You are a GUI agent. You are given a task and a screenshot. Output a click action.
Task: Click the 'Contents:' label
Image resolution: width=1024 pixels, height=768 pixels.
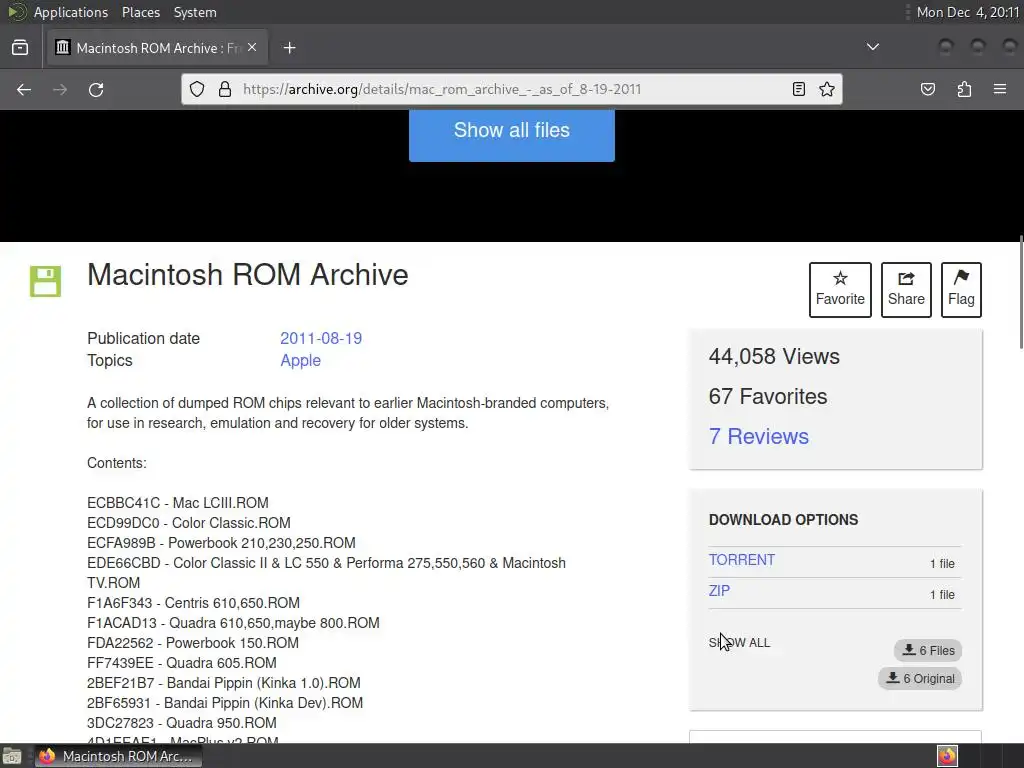click(x=116, y=463)
